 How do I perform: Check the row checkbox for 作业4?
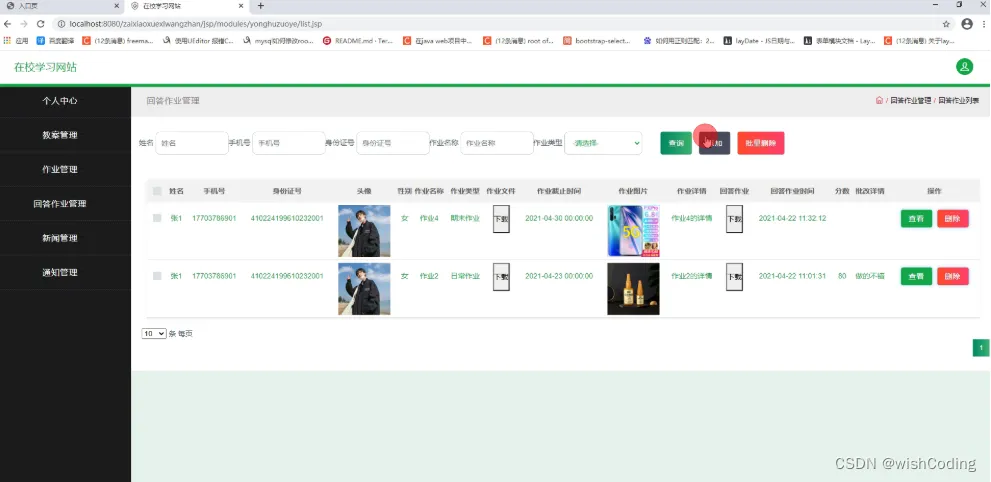click(157, 218)
